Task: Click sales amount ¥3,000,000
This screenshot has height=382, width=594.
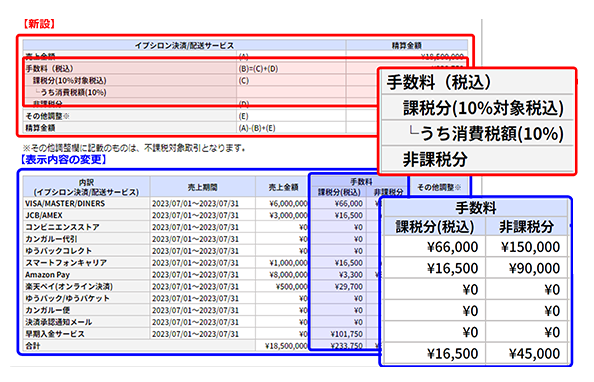Action: pyautogui.click(x=288, y=215)
